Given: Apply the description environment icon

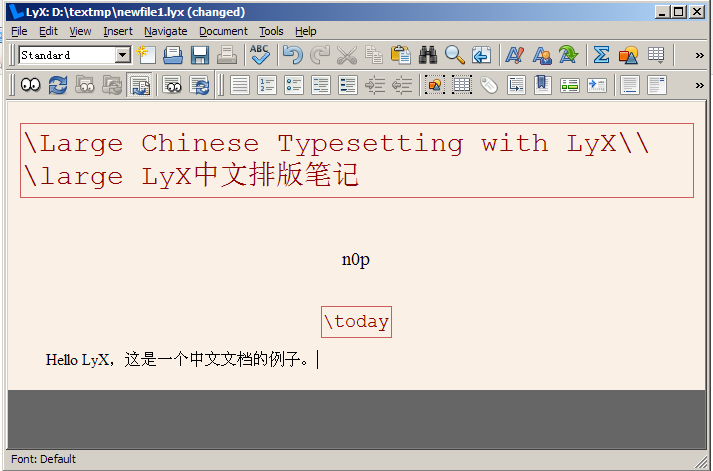Looking at the screenshot, I should (x=348, y=85).
